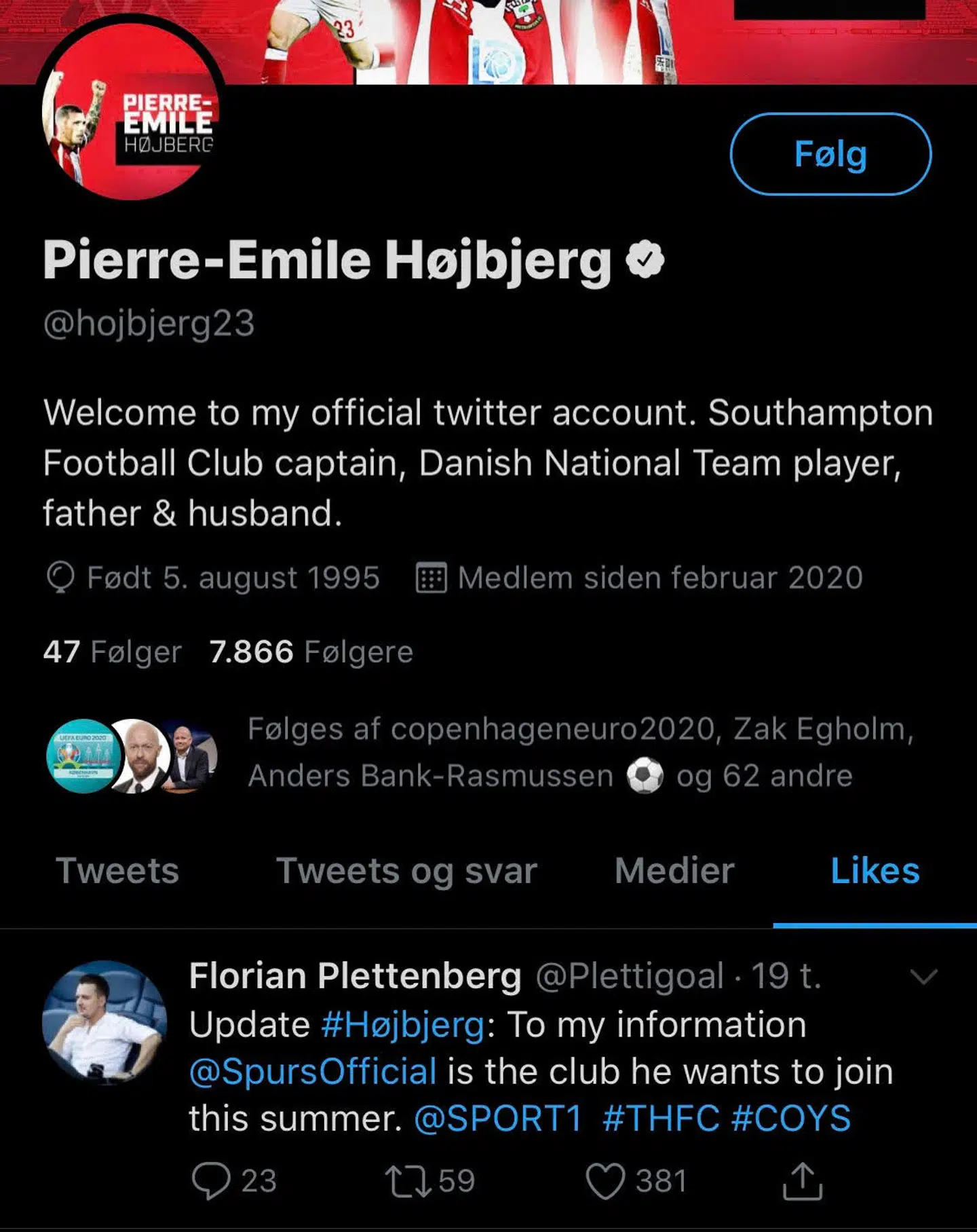This screenshot has width=977, height=1232.
Task: Click the birthday balloon icon
Action: pyautogui.click(x=60, y=578)
